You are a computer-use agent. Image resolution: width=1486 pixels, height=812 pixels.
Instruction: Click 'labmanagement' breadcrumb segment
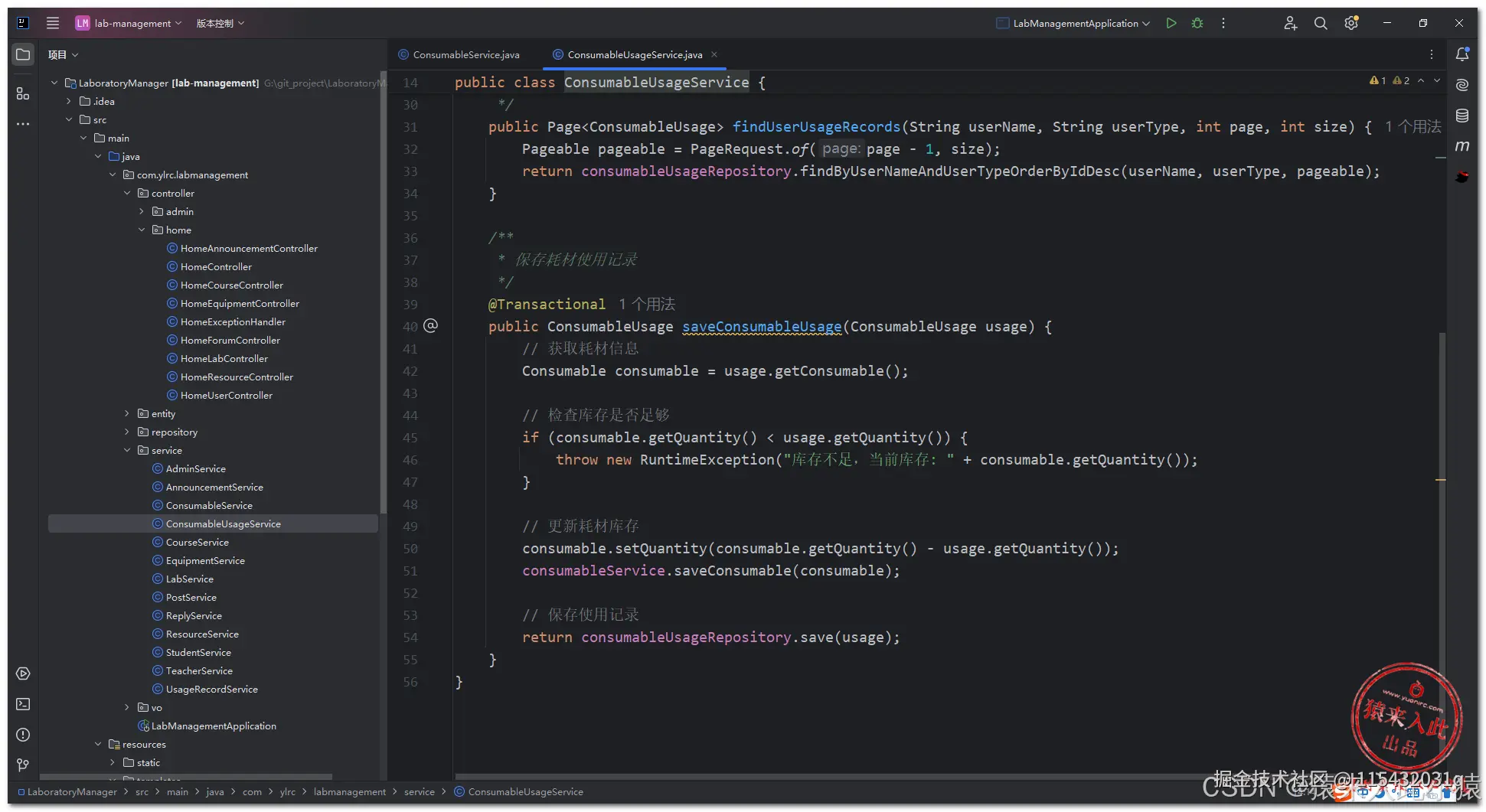point(349,791)
